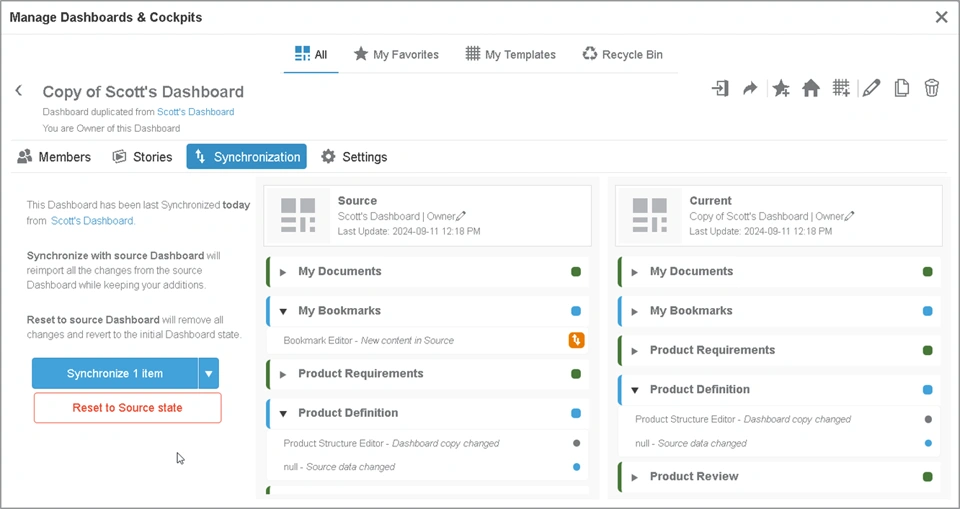Collapse My Bookmarks in Source panel
This screenshot has width=960, height=509.
point(283,311)
